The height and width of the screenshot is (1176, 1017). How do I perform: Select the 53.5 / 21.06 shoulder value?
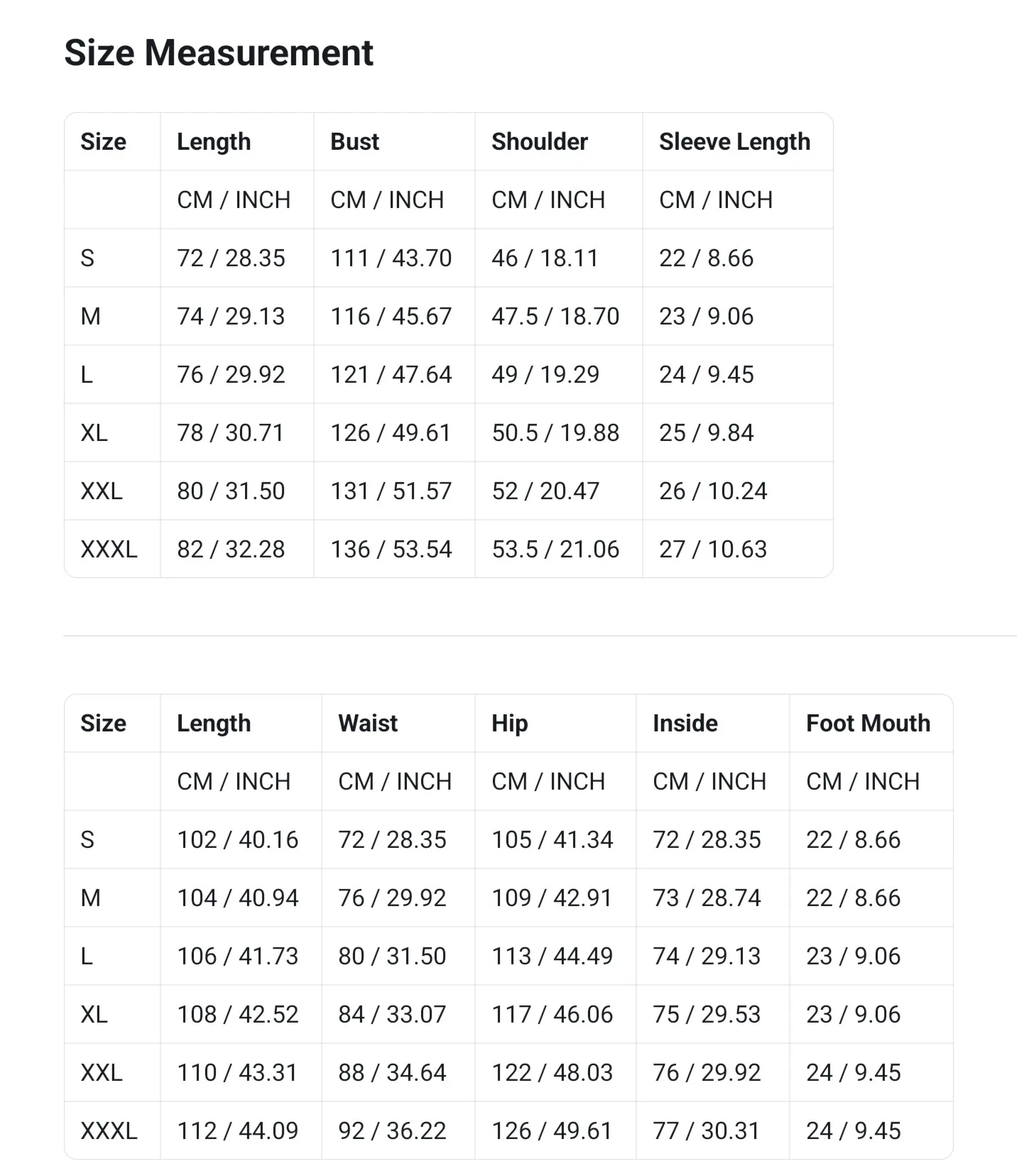(555, 549)
